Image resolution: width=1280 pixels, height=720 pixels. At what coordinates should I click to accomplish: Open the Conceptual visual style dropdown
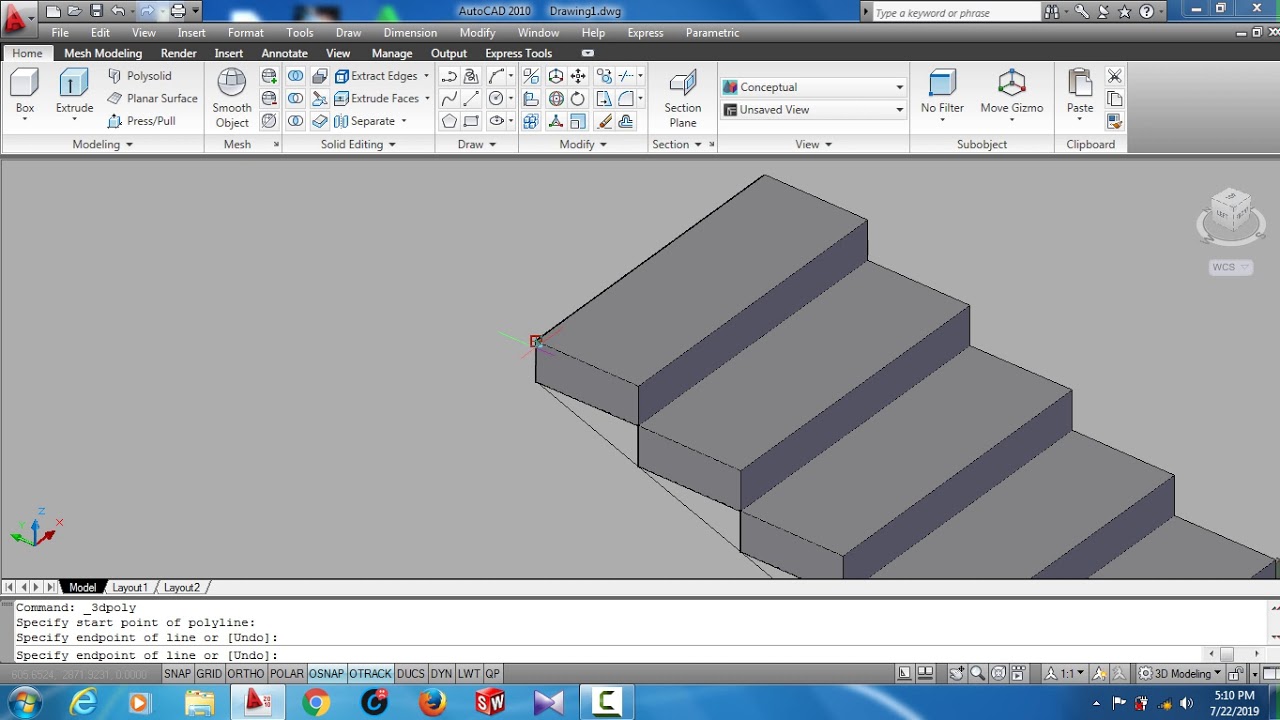click(813, 87)
